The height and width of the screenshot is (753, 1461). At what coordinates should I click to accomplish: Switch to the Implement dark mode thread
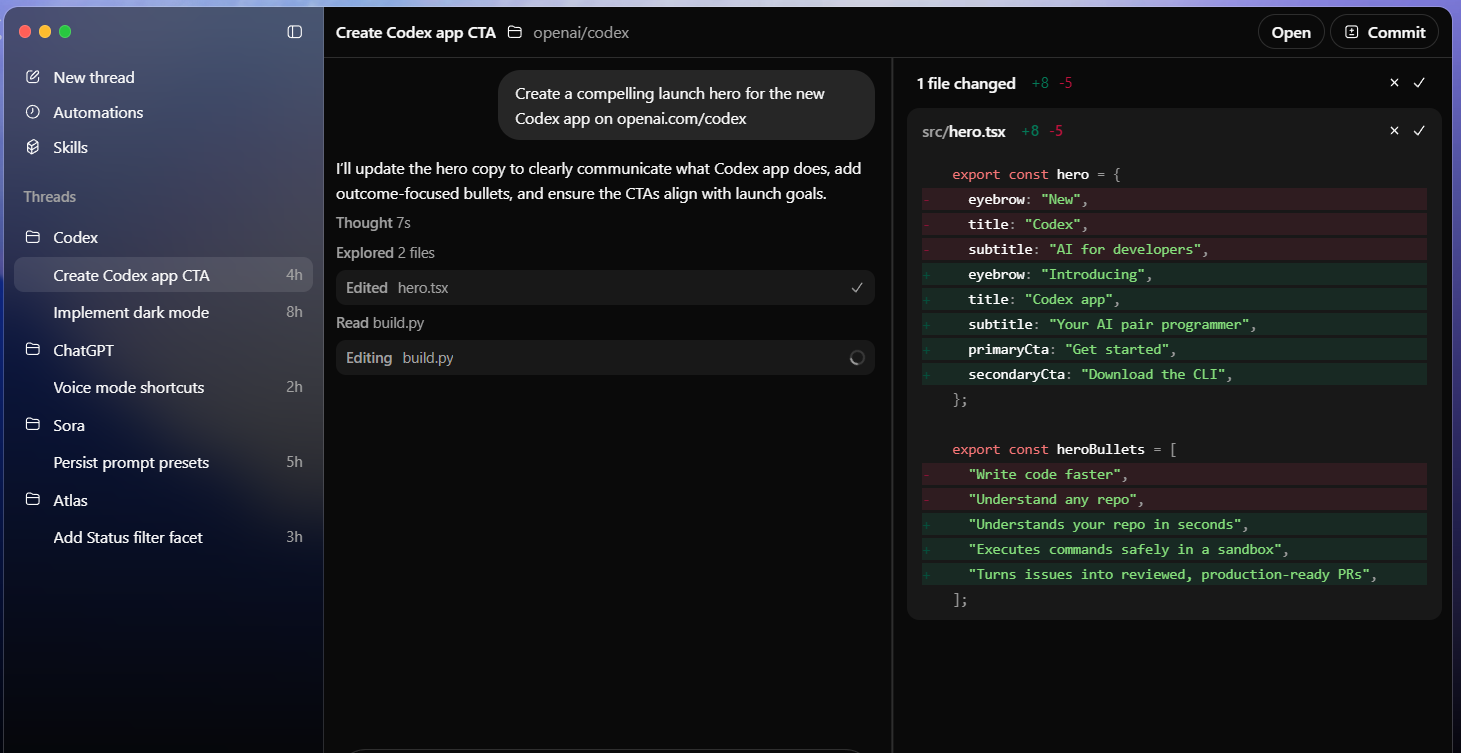pos(131,312)
